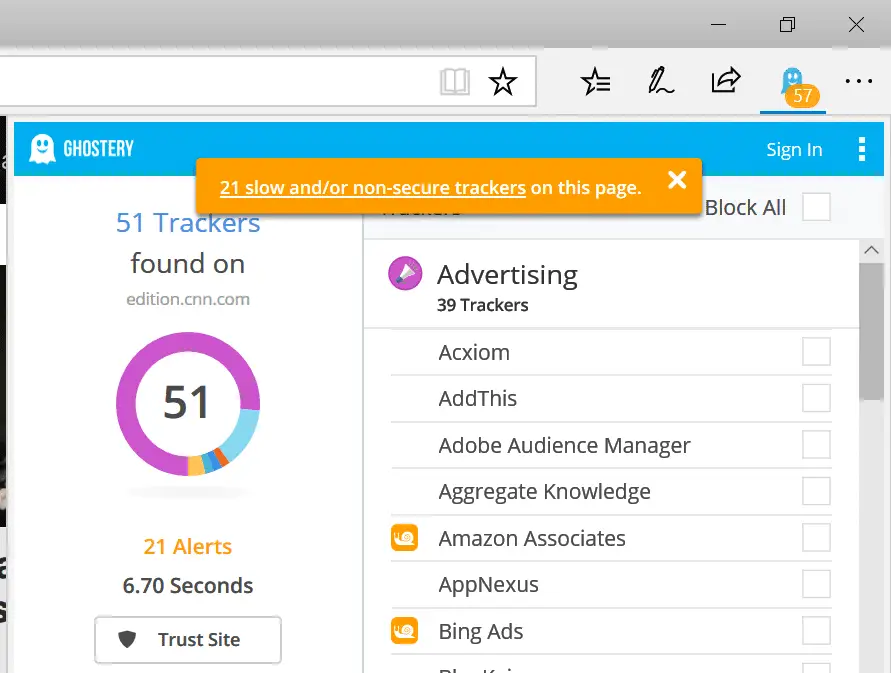
Task: Block the AddThis tracker checkbox
Action: click(x=817, y=398)
